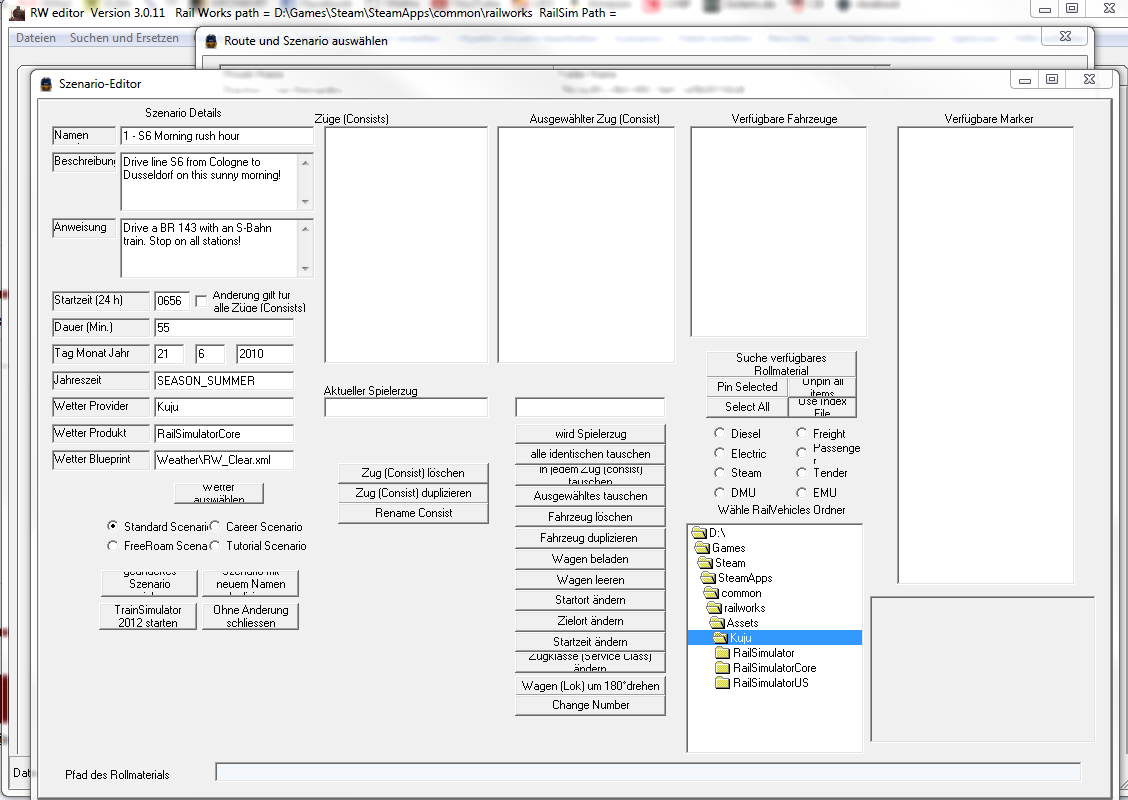1128x800 pixels.
Task: Click the RailSimulatorCore folder icon
Action: pos(722,668)
